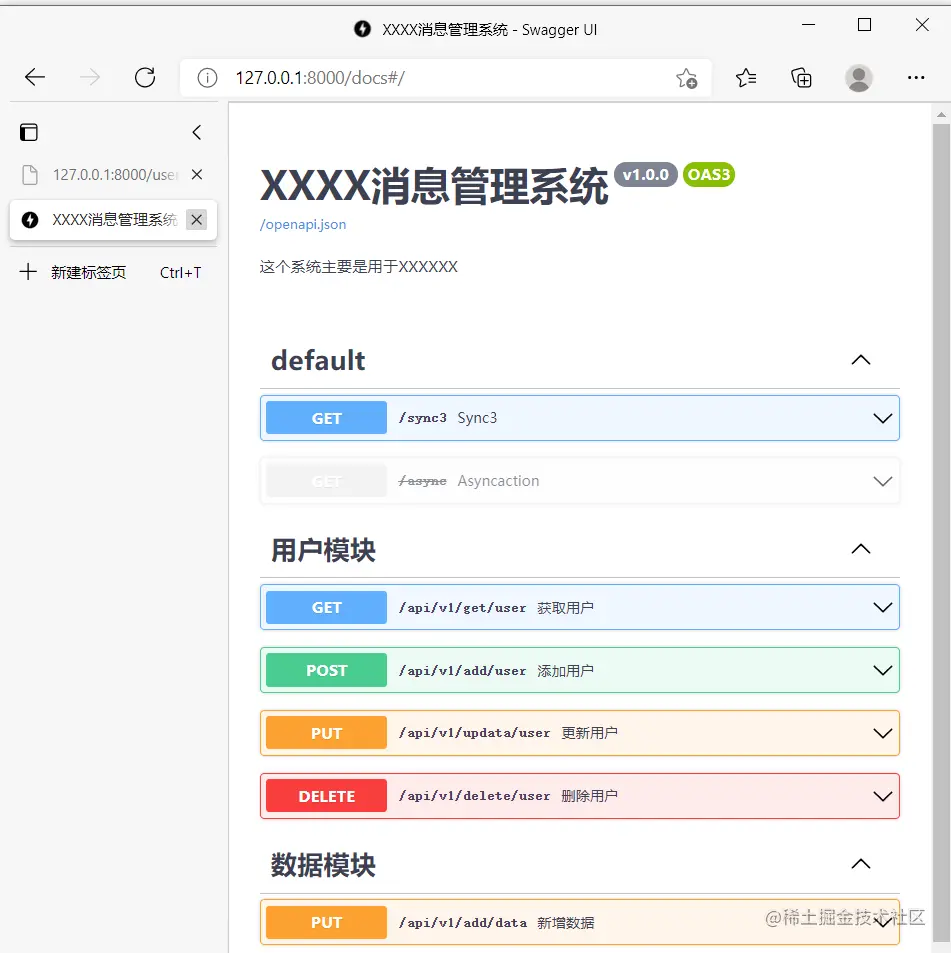The width and height of the screenshot is (951, 953).
Task: Open the Settings and more menu
Action: (x=916, y=78)
